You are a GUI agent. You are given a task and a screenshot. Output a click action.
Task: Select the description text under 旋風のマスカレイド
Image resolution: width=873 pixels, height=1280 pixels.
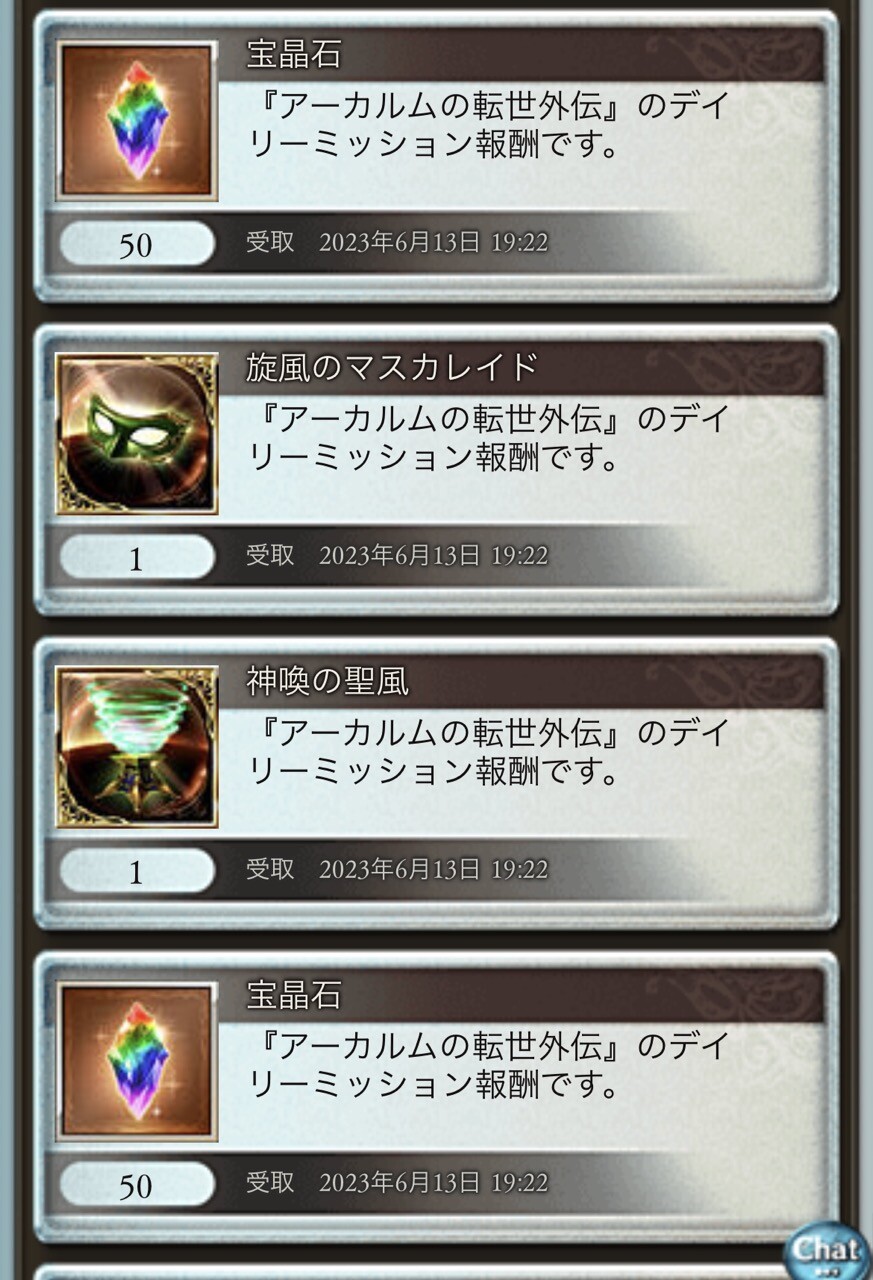point(489,439)
